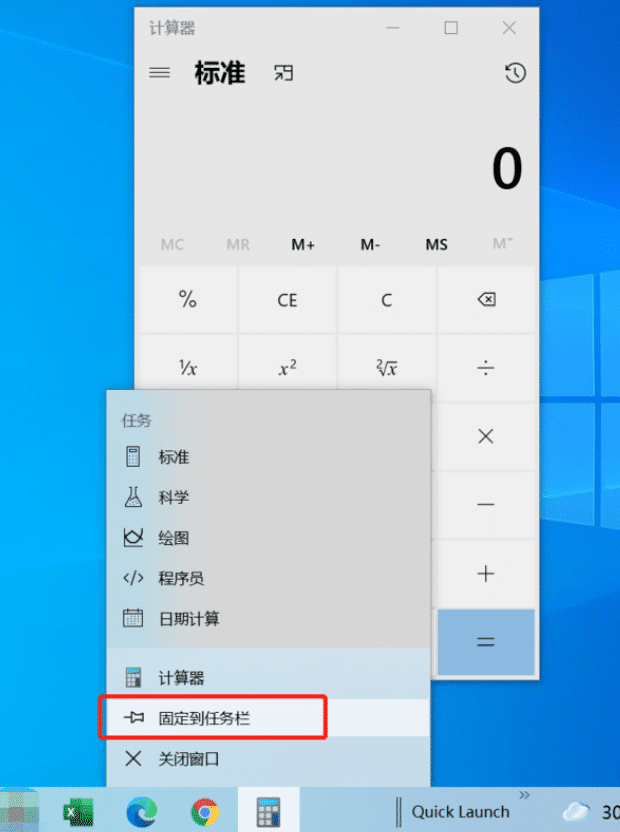Image resolution: width=620 pixels, height=832 pixels.
Task: Click the MC memory clear button
Action: 172,245
